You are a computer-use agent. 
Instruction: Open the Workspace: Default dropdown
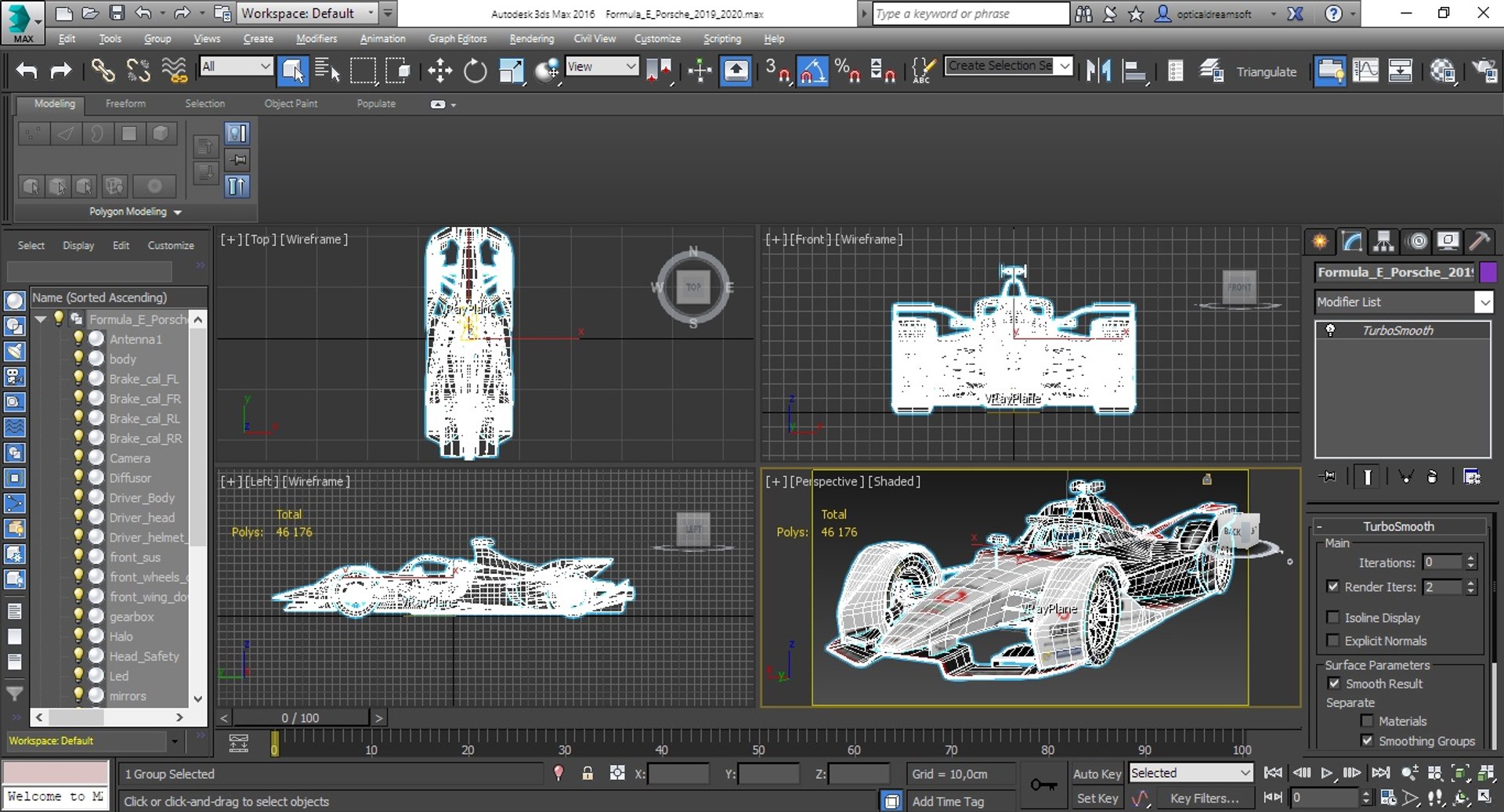pos(307,13)
